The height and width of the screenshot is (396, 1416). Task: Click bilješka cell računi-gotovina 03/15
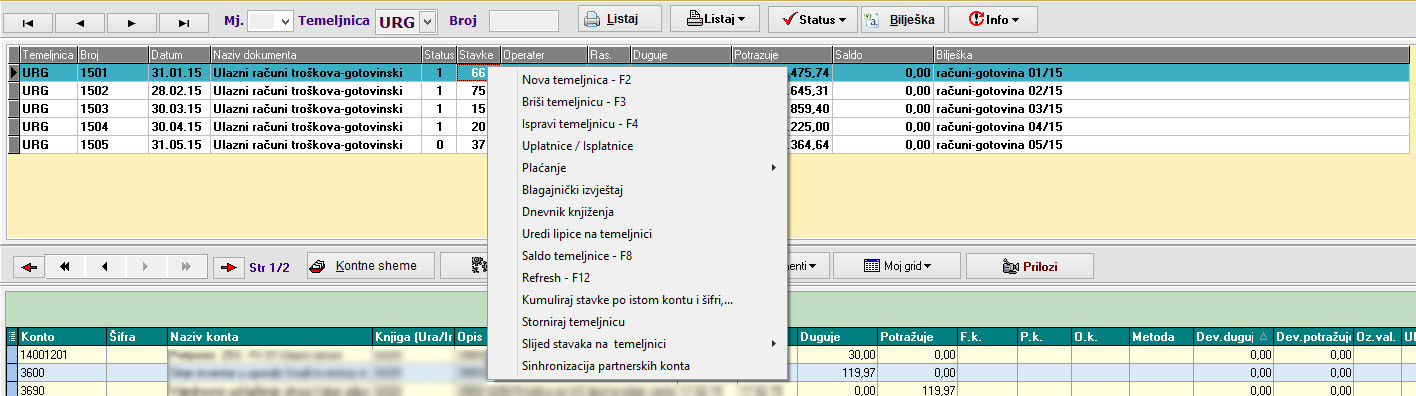(1172, 109)
